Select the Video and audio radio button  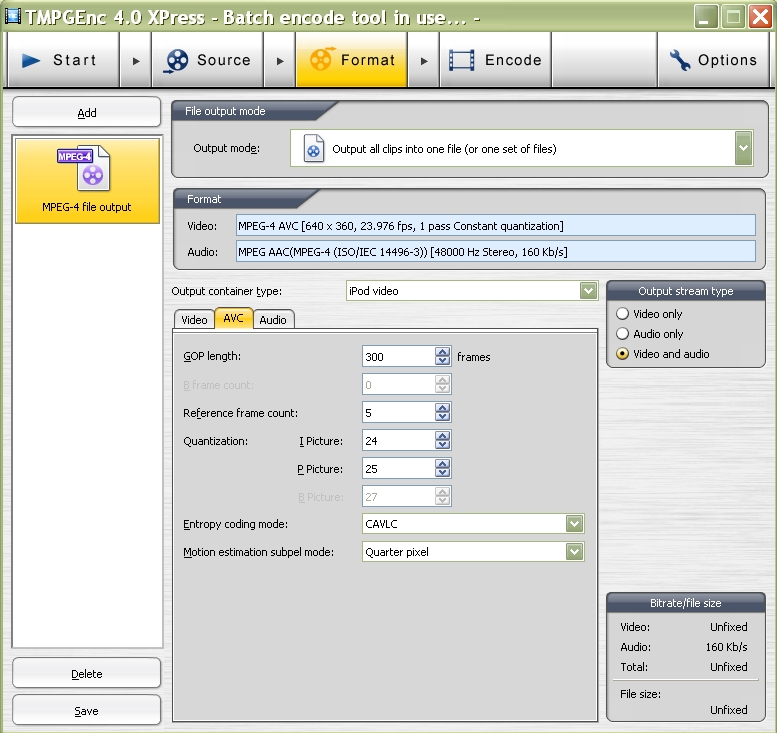[x=622, y=354]
